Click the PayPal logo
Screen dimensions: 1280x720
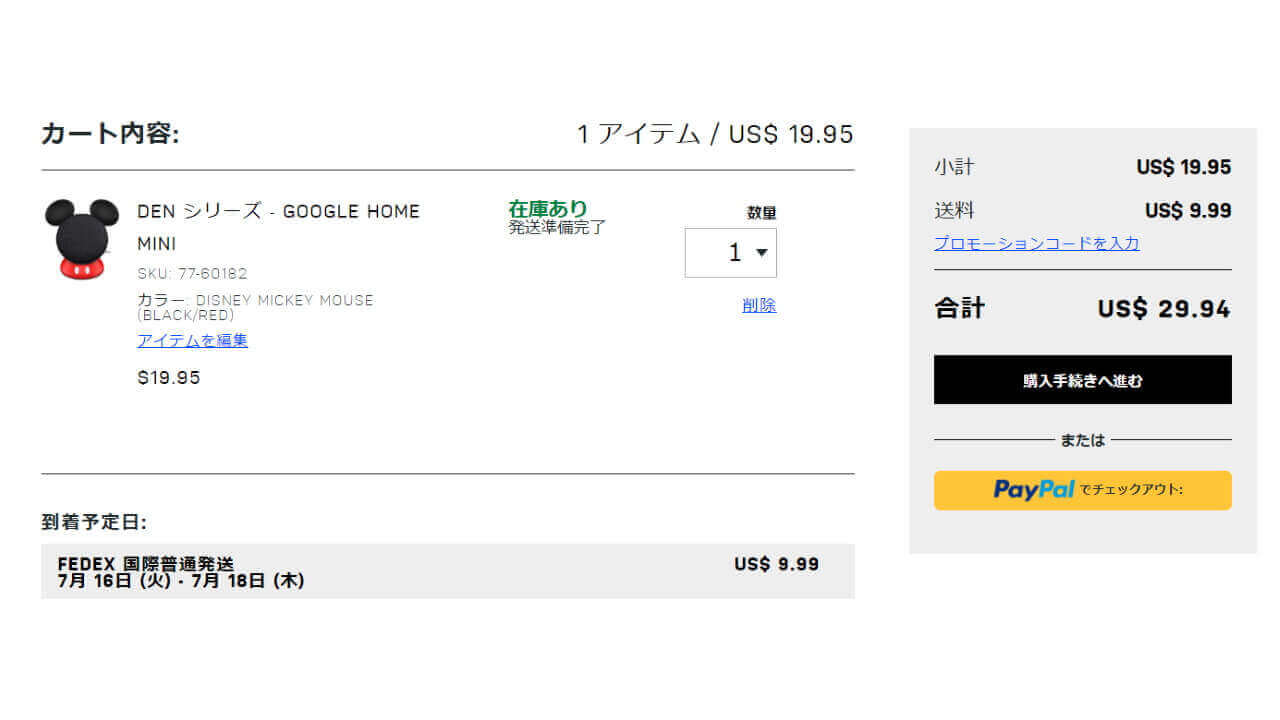[1033, 489]
